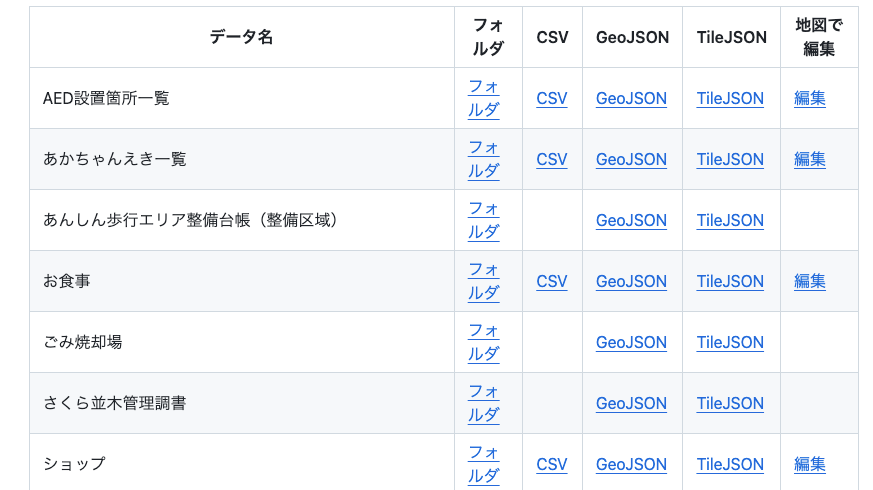Click 編集 link in ショップ row
The height and width of the screenshot is (490, 873).
pos(810,465)
